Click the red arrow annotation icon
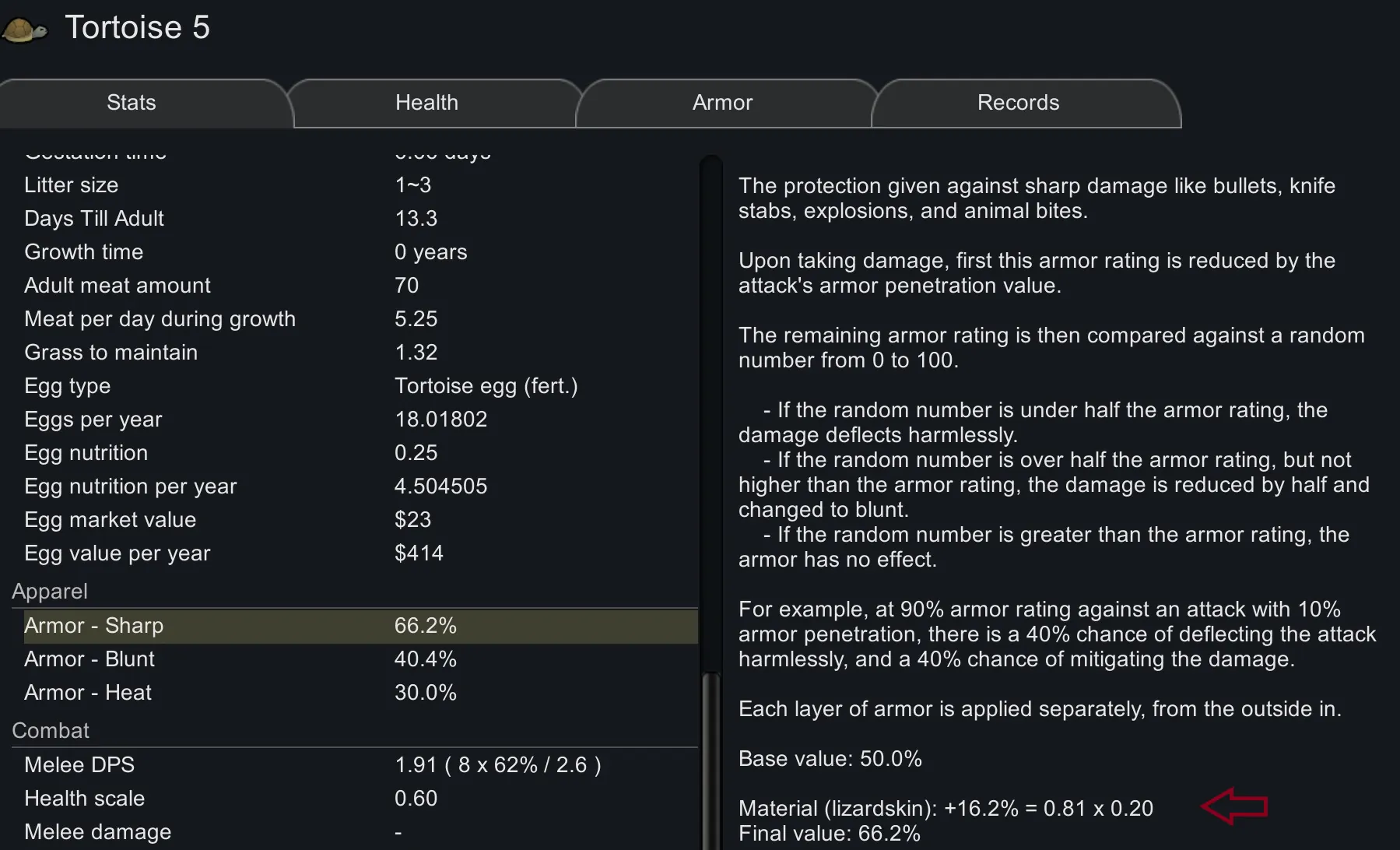1400x850 pixels. click(x=1234, y=806)
